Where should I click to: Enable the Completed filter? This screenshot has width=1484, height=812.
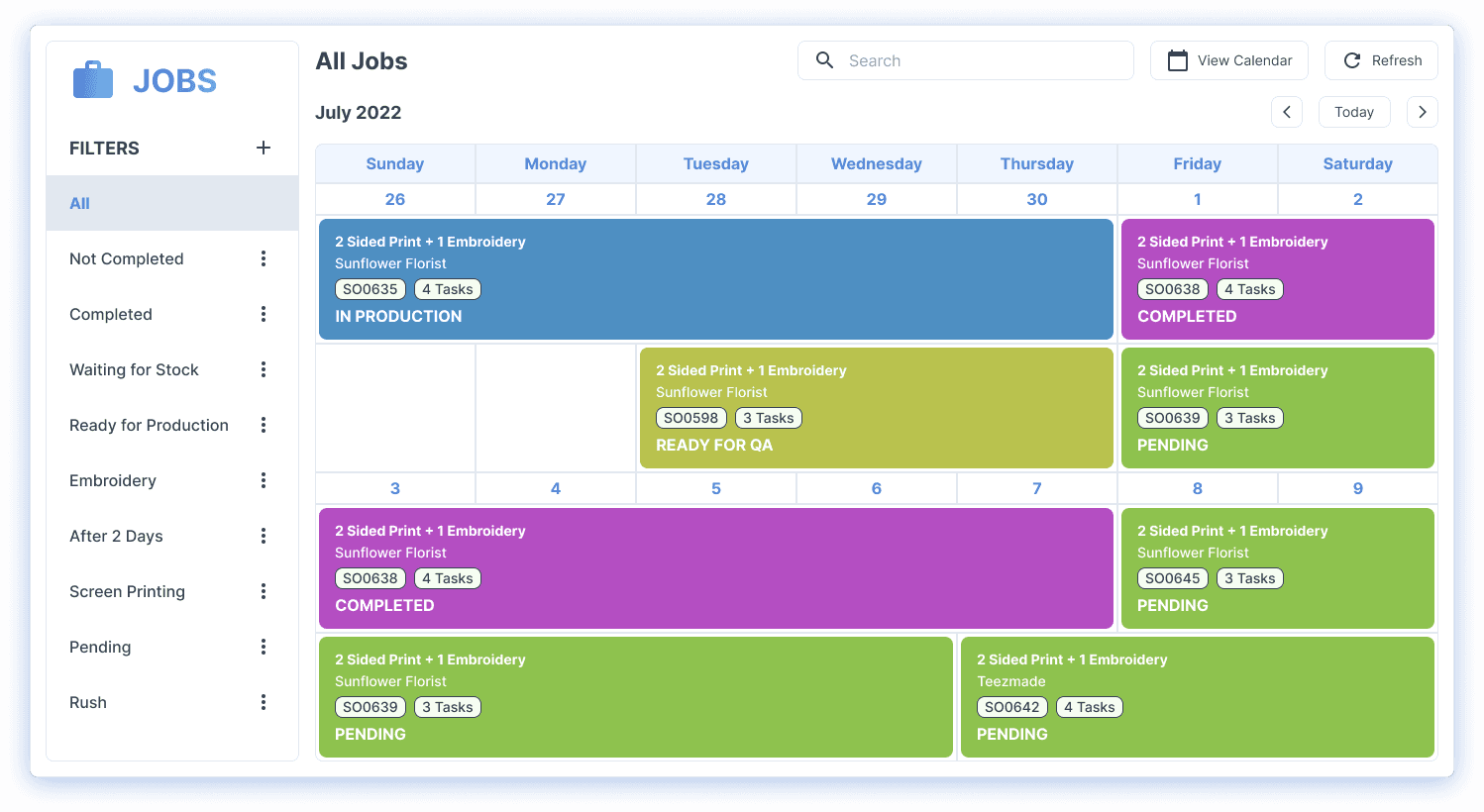tap(111, 314)
